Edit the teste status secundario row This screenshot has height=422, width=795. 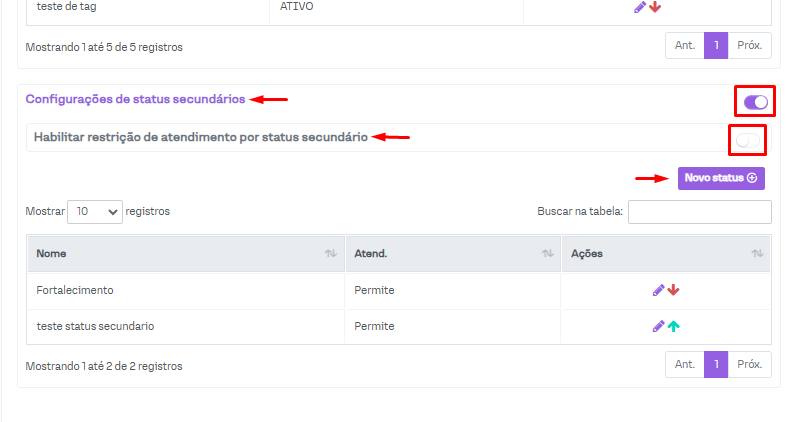(x=658, y=326)
